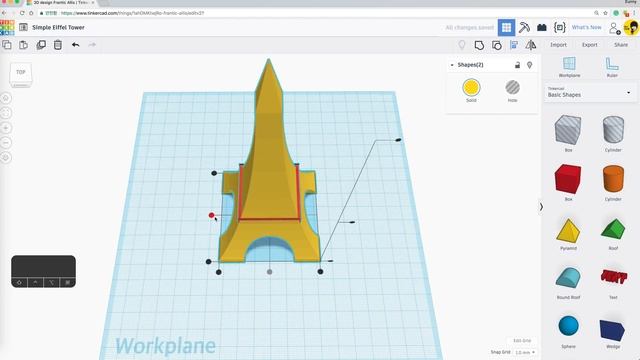This screenshot has height=360, width=640.
Task: Click the Zoom out button
Action: 6,142
